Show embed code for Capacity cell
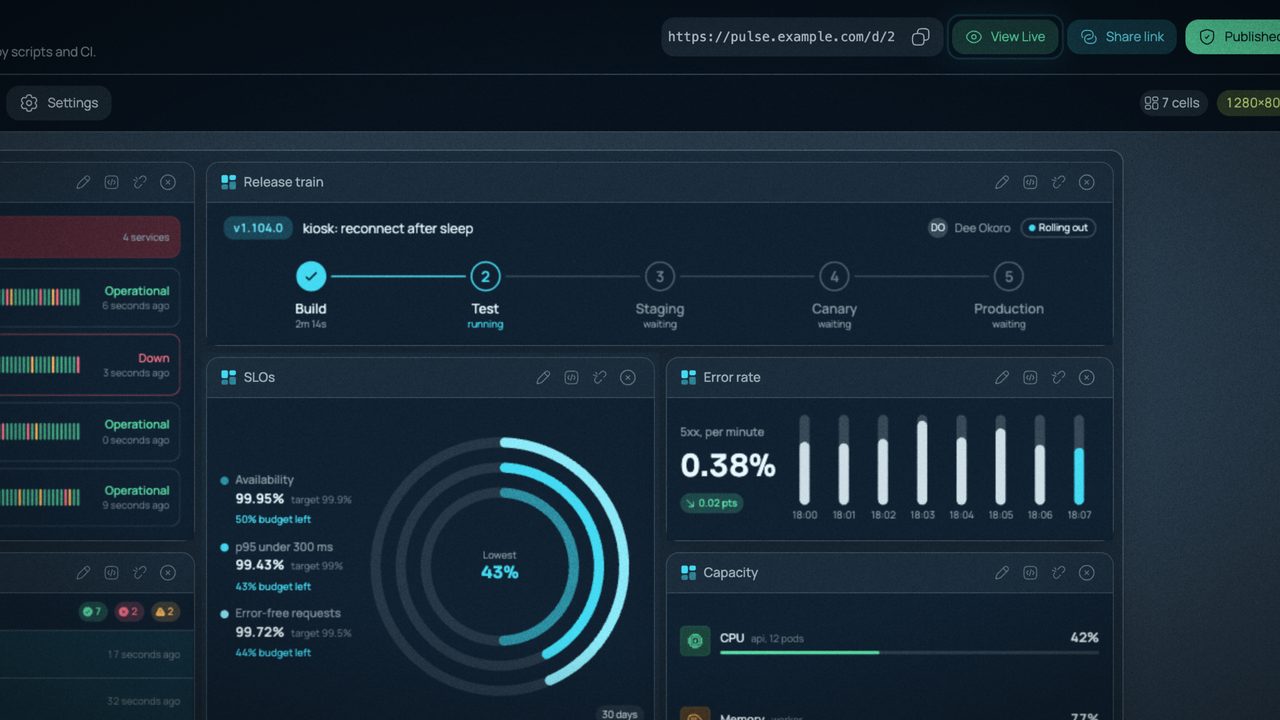 tap(1030, 572)
